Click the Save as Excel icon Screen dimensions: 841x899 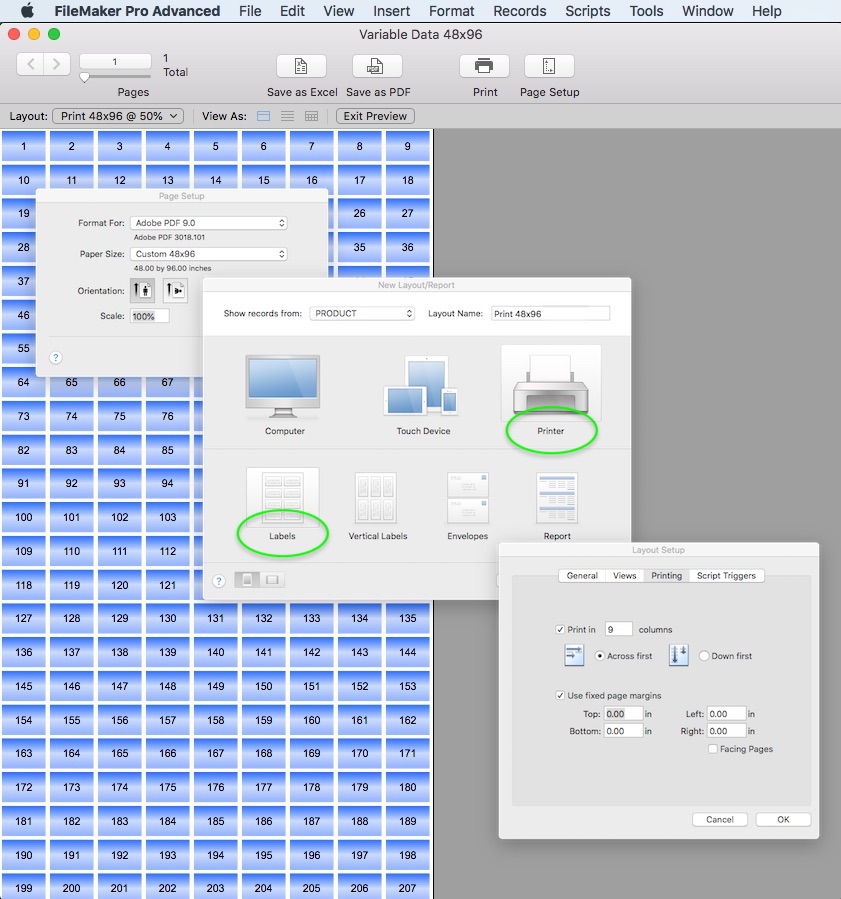pyautogui.click(x=302, y=66)
